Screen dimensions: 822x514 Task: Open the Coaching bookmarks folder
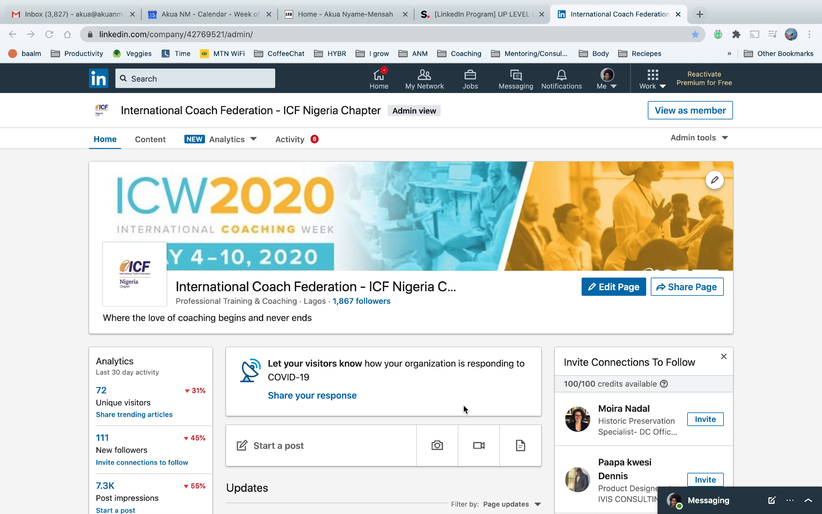coord(459,53)
